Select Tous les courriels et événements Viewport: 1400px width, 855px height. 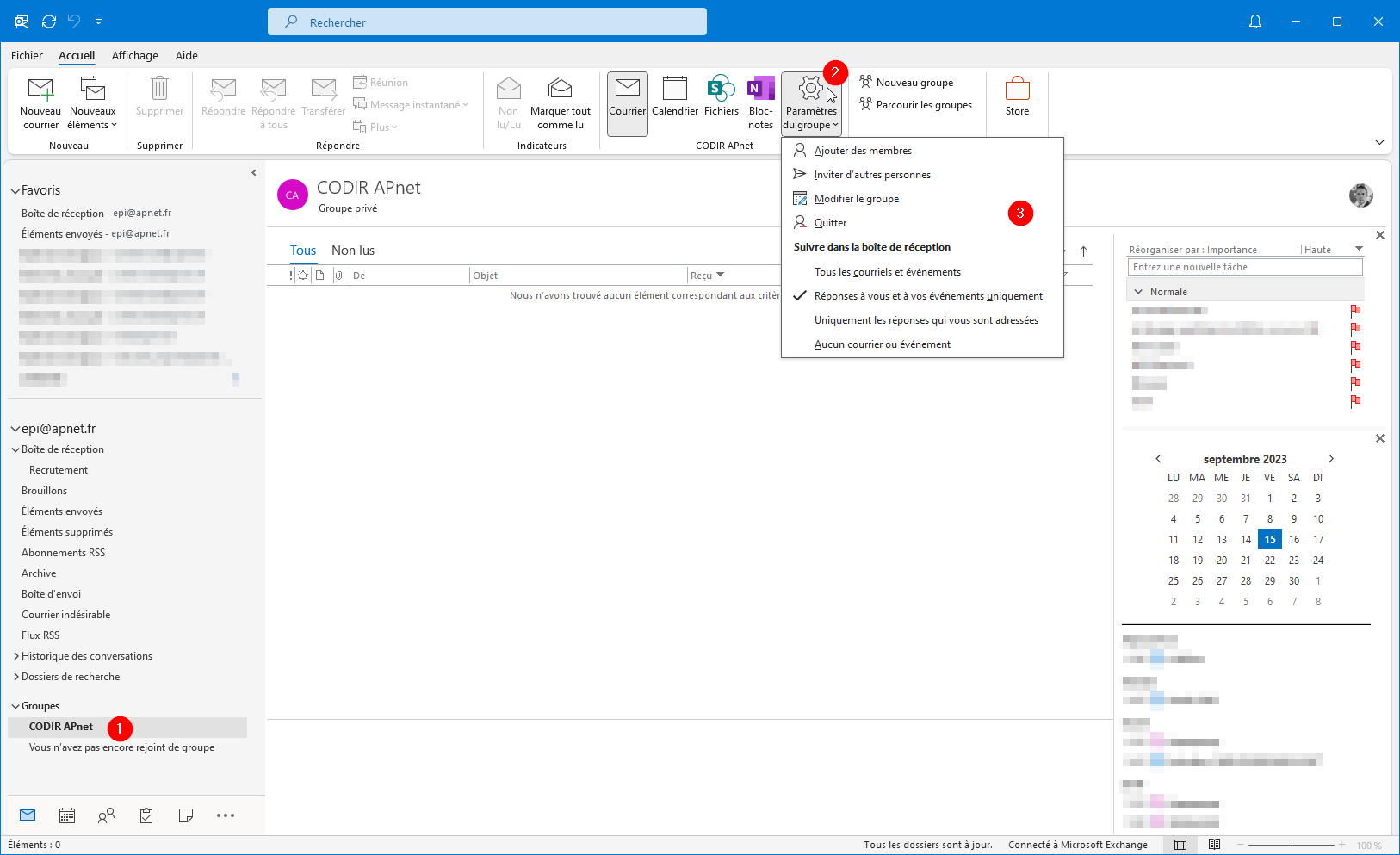point(922,272)
